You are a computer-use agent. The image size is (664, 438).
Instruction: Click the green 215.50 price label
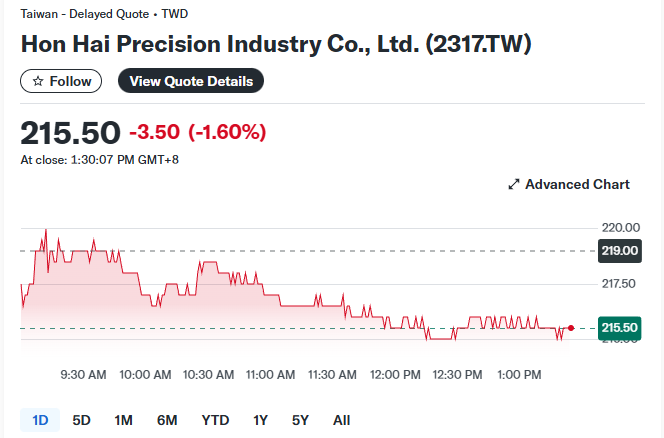click(x=619, y=328)
